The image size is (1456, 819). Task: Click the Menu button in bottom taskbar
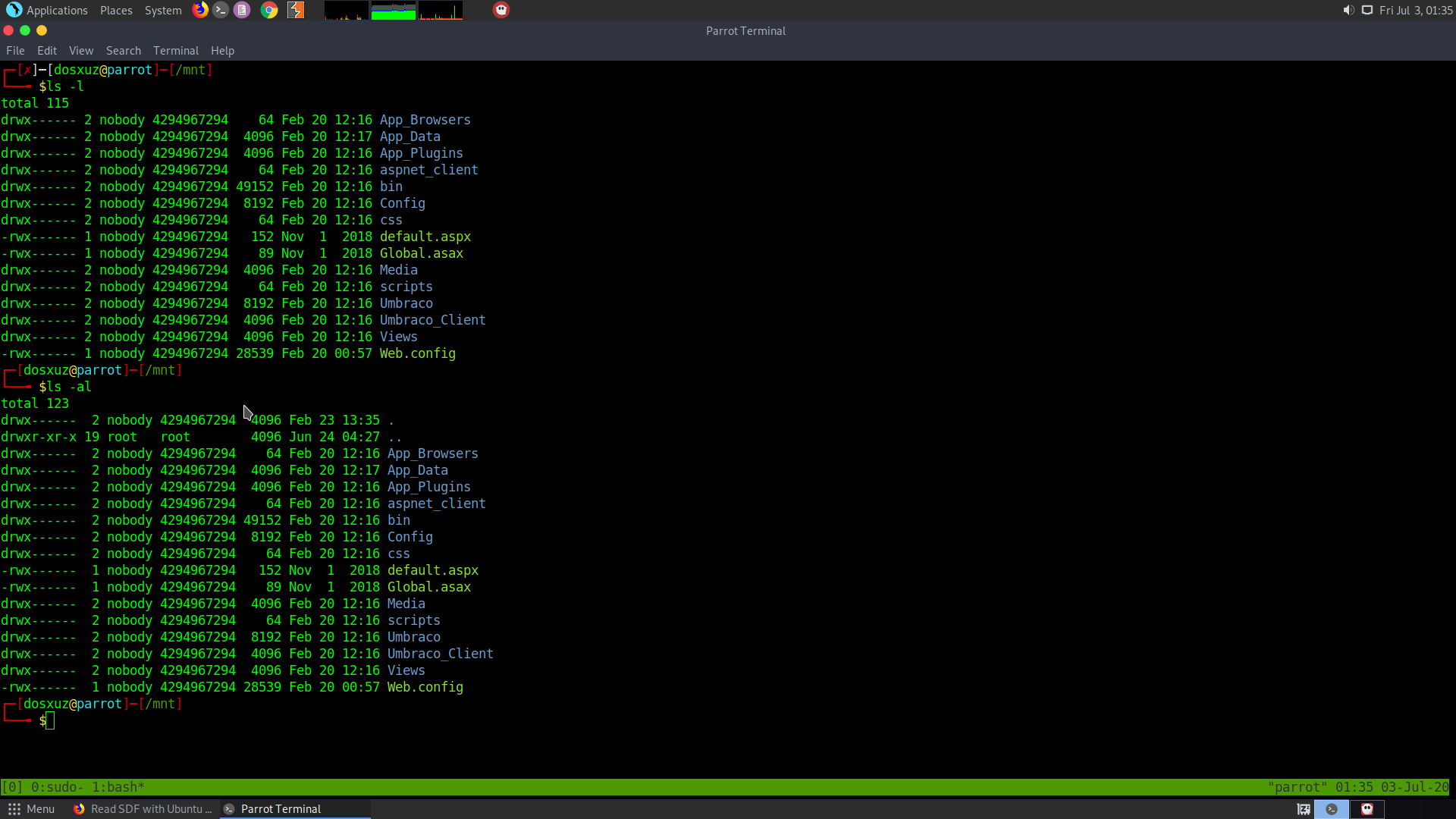31,809
